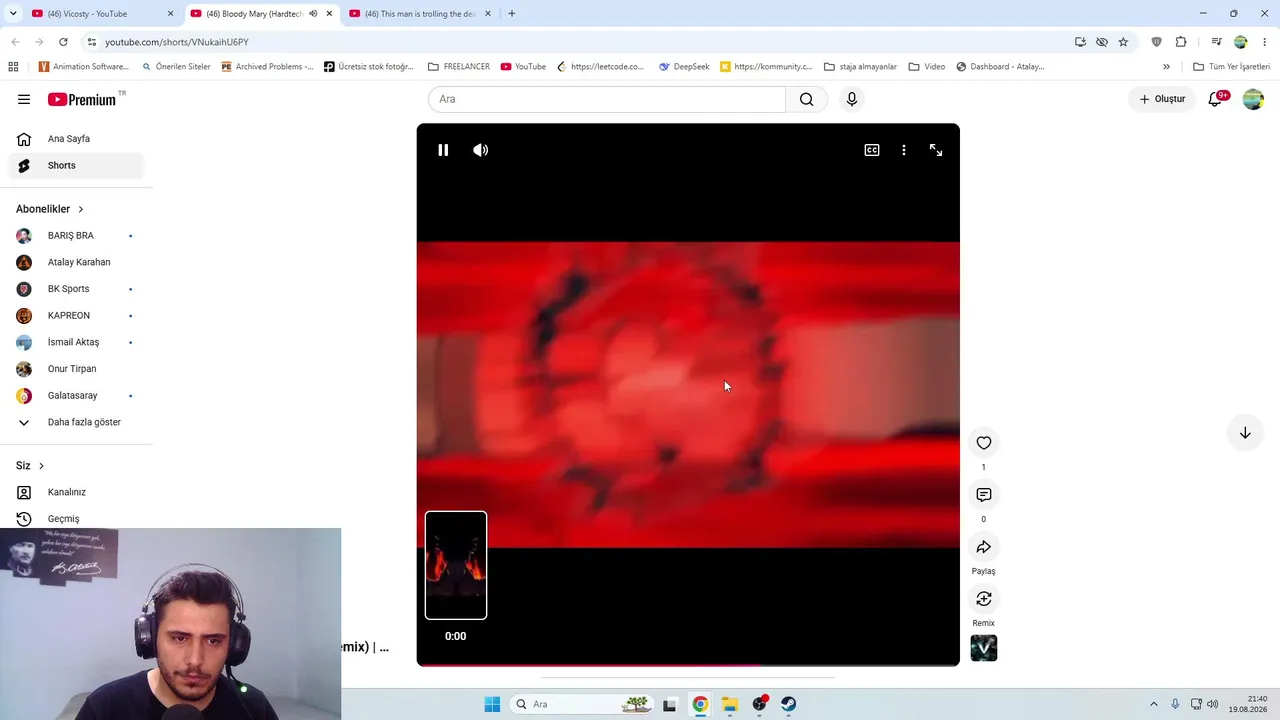Viewport: 1280px width, 720px height.
Task: Expand the Abonelikler section
Action: tap(50, 209)
